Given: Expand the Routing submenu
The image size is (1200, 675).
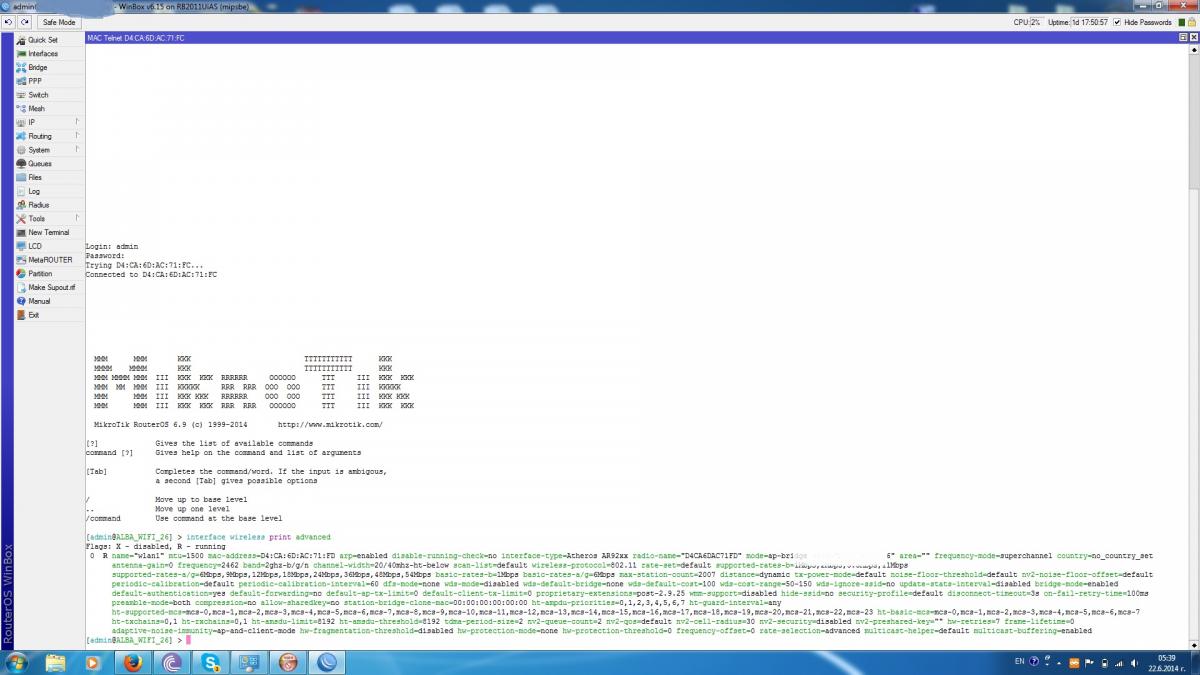Looking at the screenshot, I should tap(40, 136).
